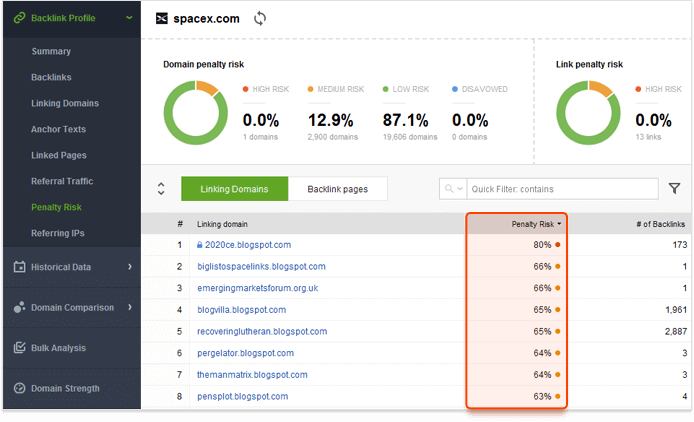The width and height of the screenshot is (694, 422).
Task: Click the Bulk Analysis checklist icon
Action: point(19,348)
